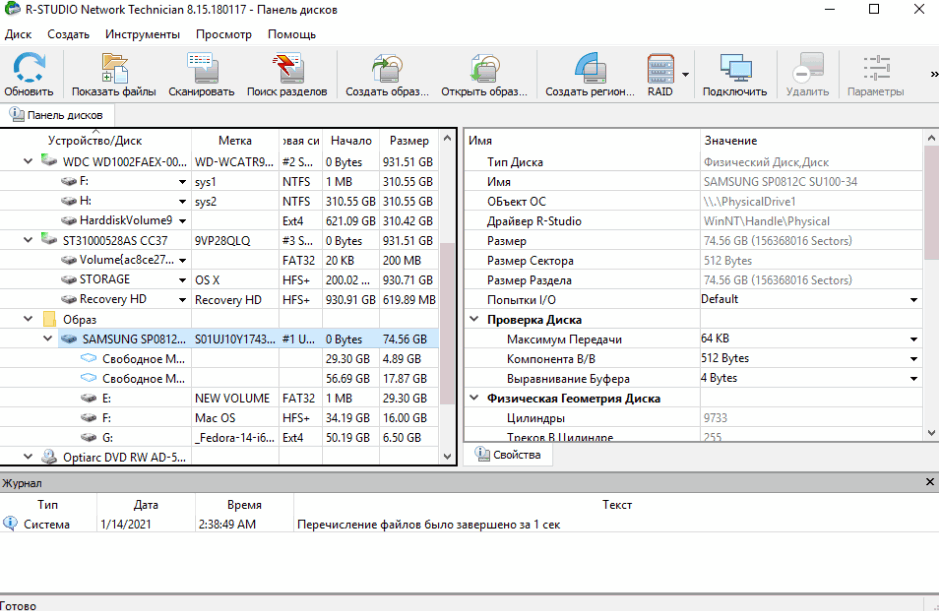This screenshot has height=611, width=939.
Task: Click the SAMSUNG SP0812 image disk icon
Action: click(69, 339)
